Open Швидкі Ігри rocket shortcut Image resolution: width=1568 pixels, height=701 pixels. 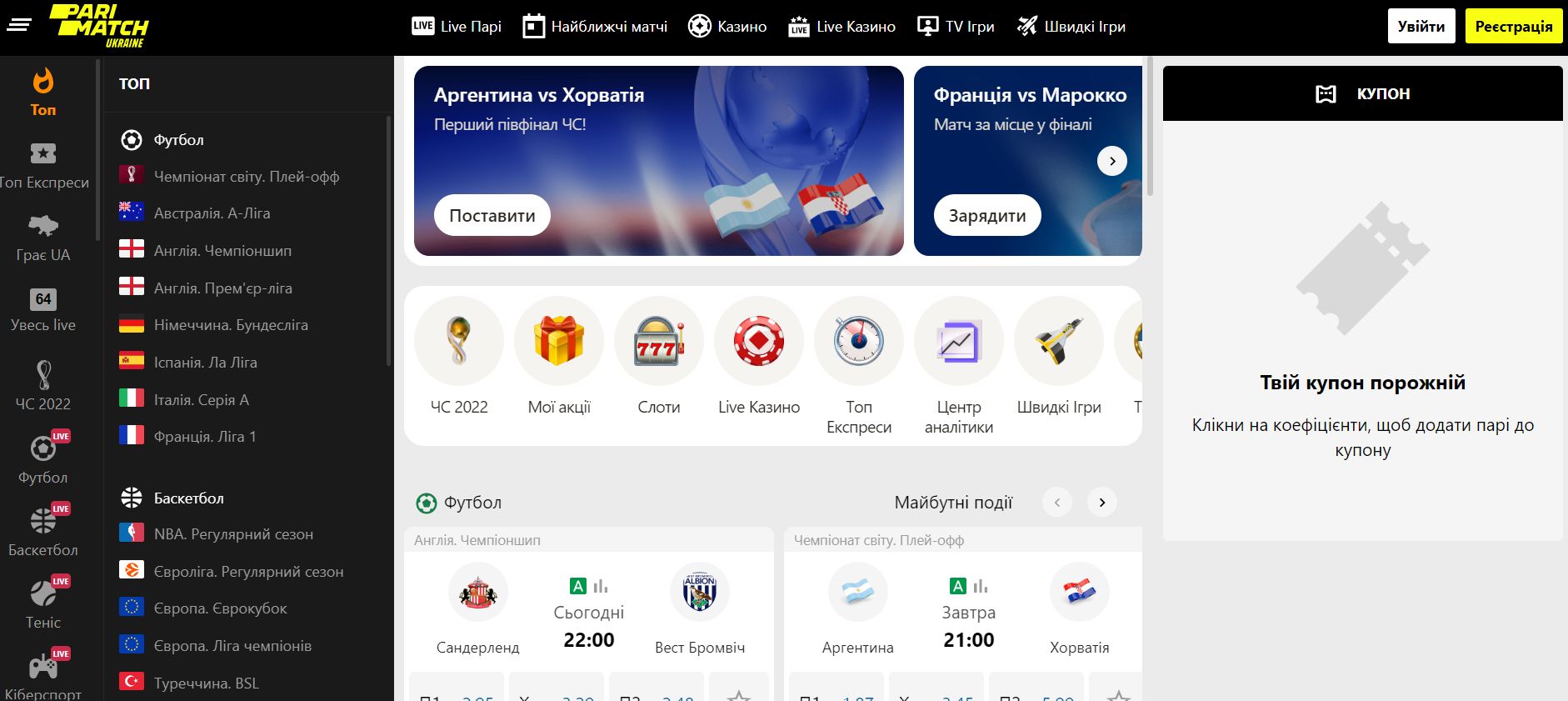tap(1059, 341)
